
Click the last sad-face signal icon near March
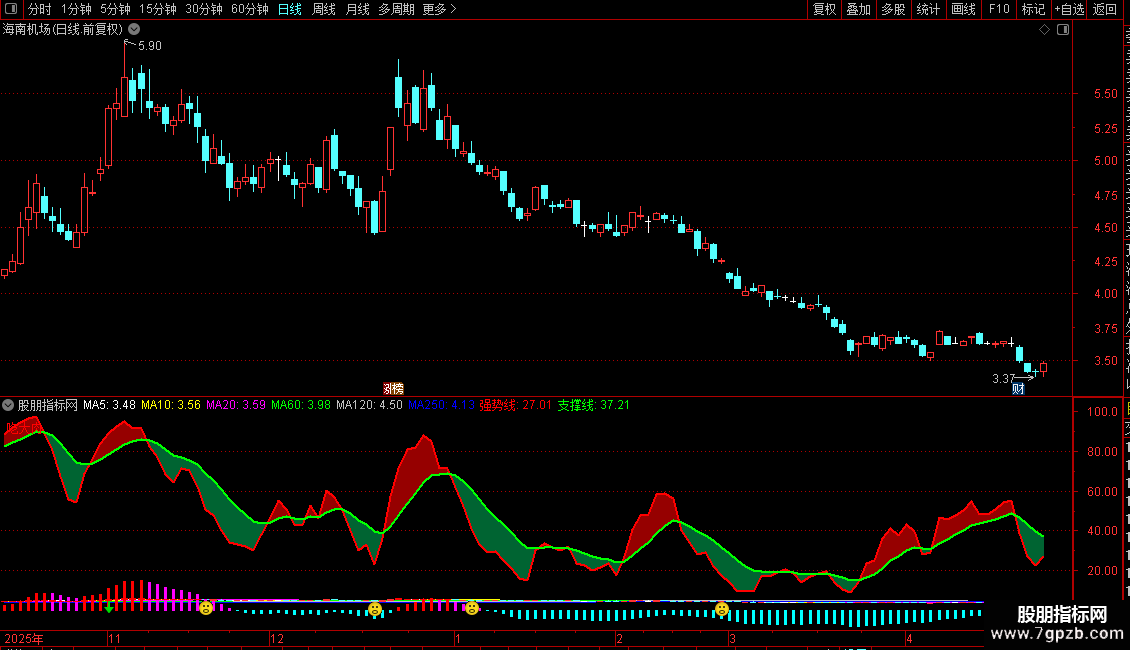[721, 610]
